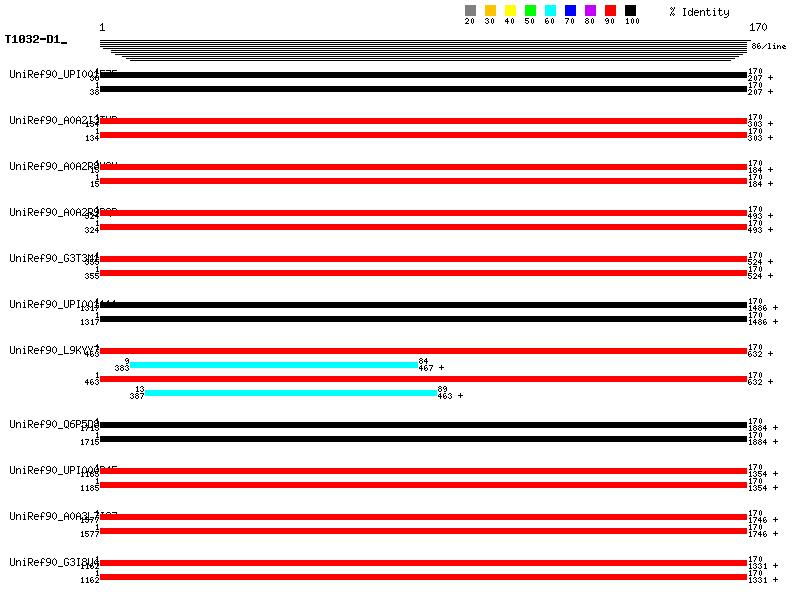Click the T1032-D1_ query label

tap(35, 40)
